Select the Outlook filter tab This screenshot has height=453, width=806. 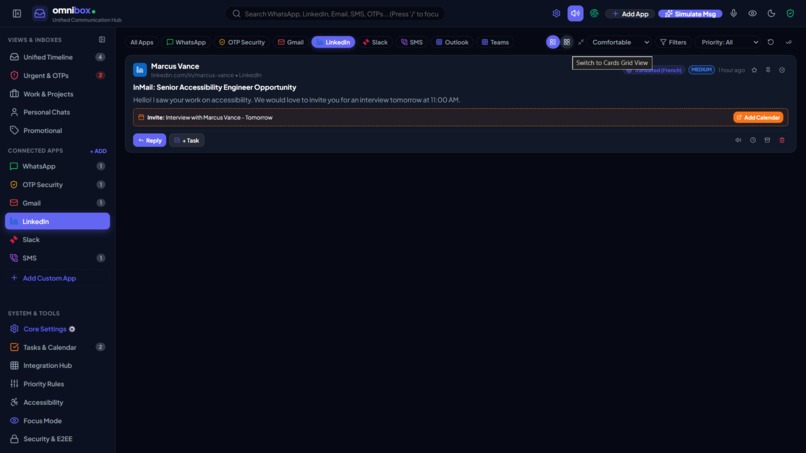coord(452,42)
